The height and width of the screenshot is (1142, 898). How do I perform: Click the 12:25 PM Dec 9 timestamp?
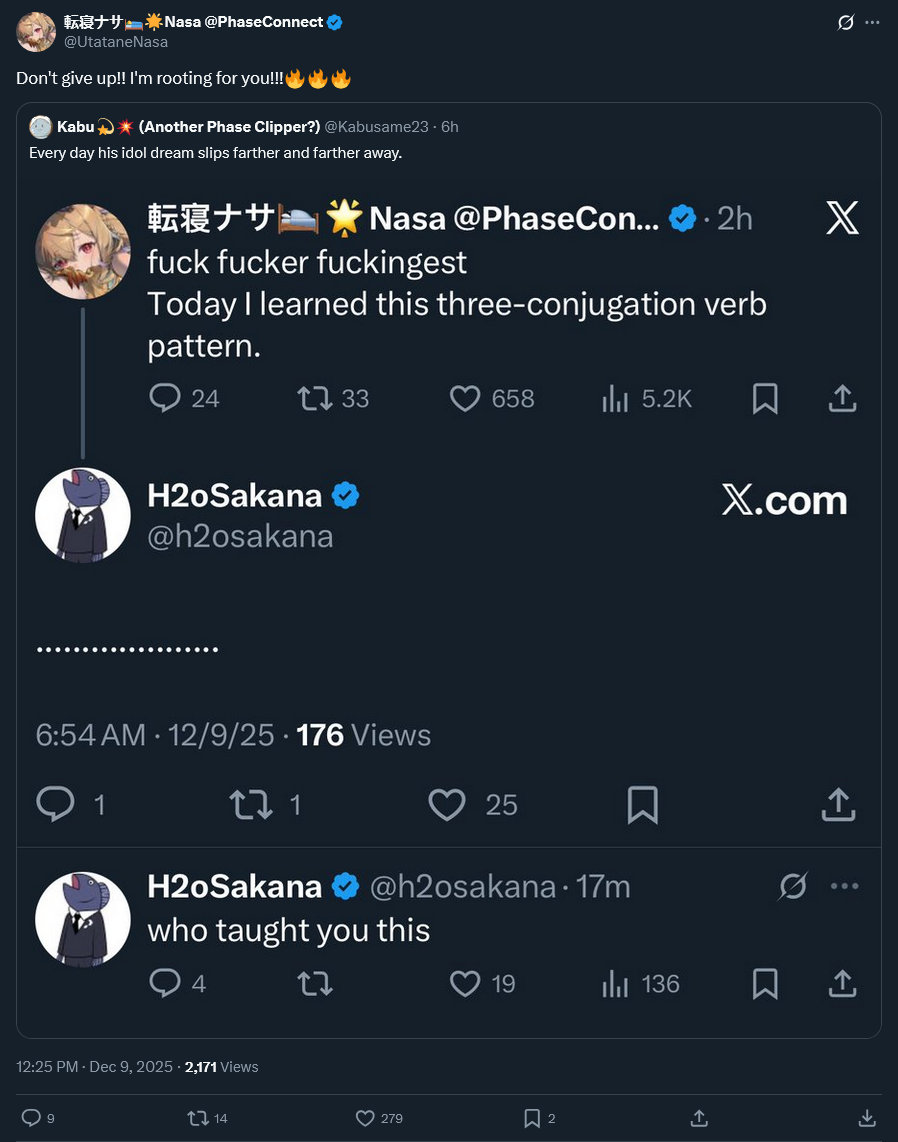(x=94, y=1067)
